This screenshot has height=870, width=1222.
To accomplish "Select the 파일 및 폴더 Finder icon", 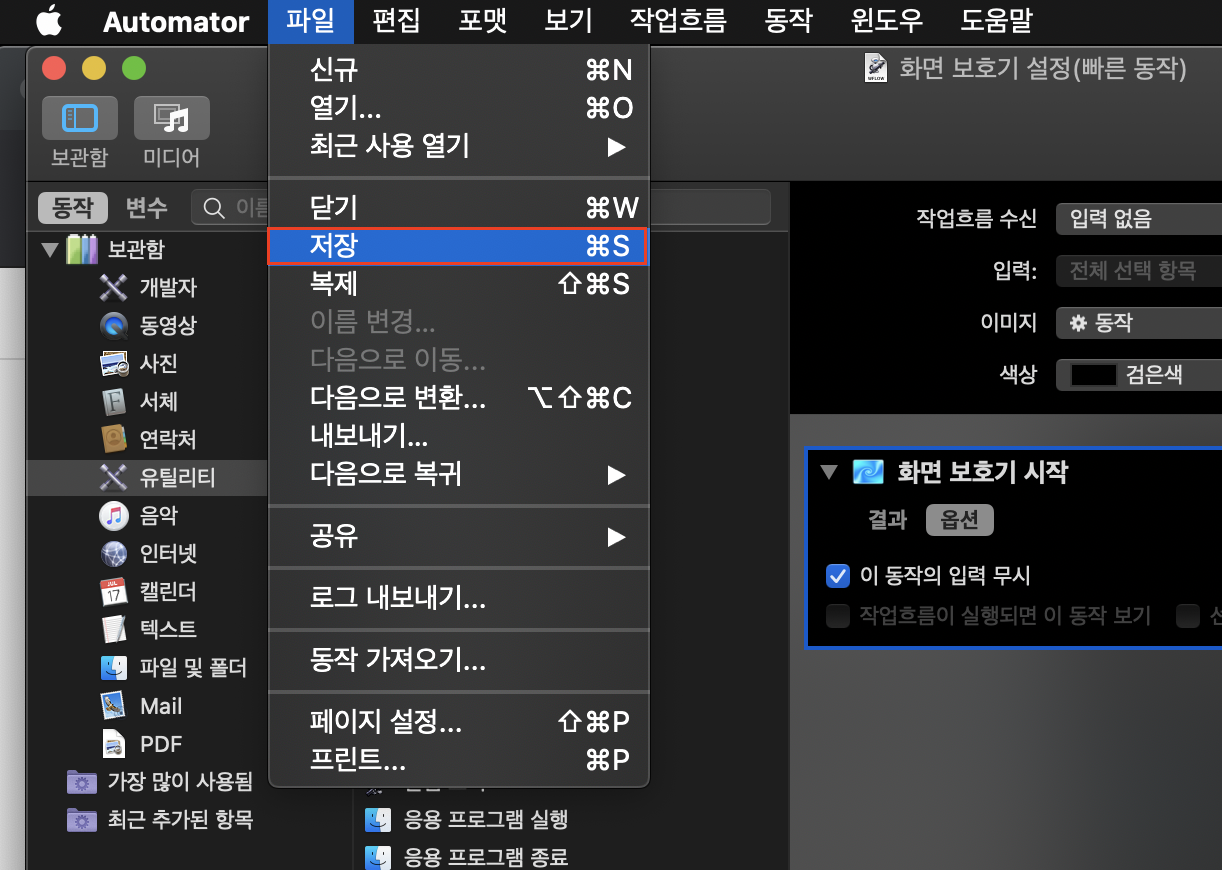I will pyautogui.click(x=114, y=668).
